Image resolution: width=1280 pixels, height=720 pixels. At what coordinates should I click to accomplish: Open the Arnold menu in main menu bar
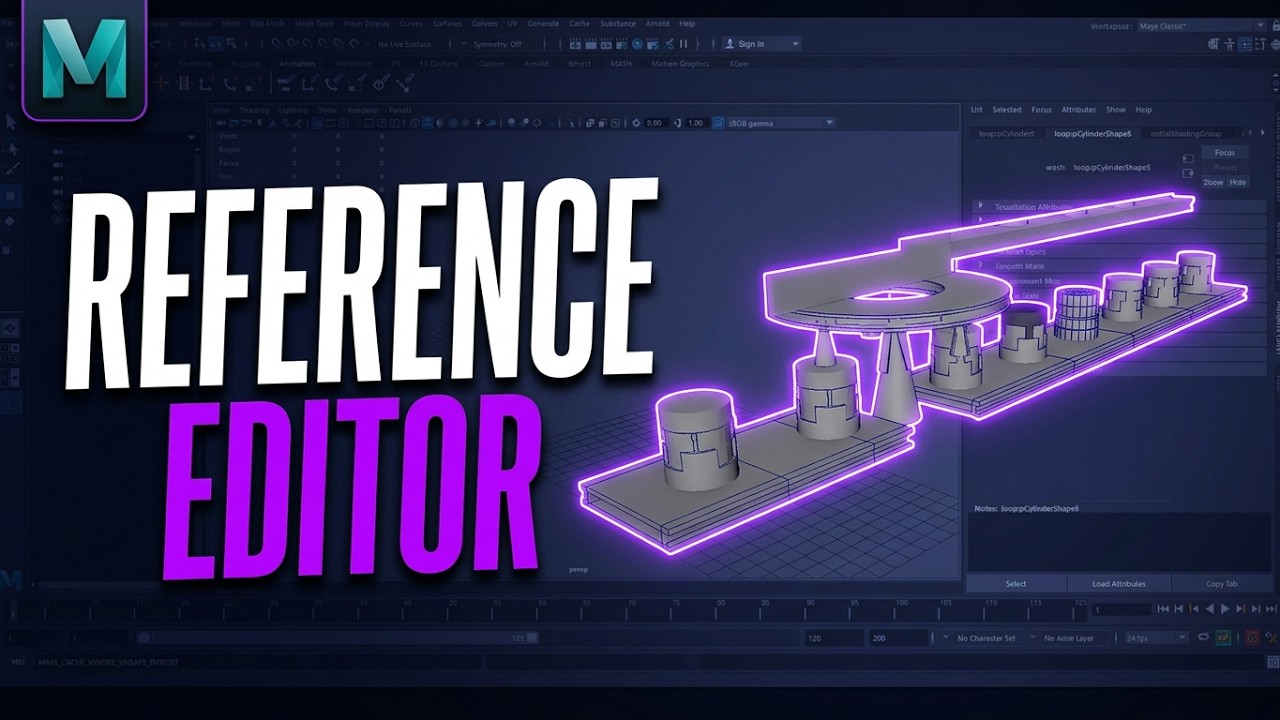[658, 23]
